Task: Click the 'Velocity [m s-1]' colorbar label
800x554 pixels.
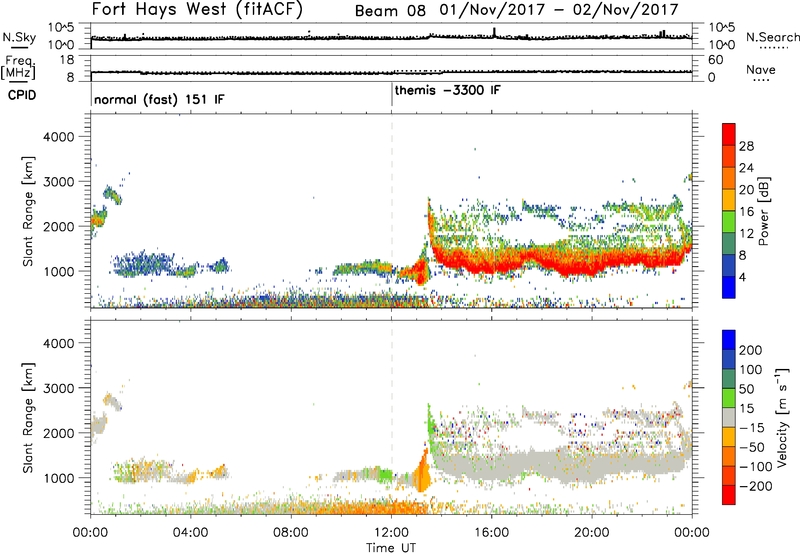Action: pyautogui.click(x=783, y=417)
